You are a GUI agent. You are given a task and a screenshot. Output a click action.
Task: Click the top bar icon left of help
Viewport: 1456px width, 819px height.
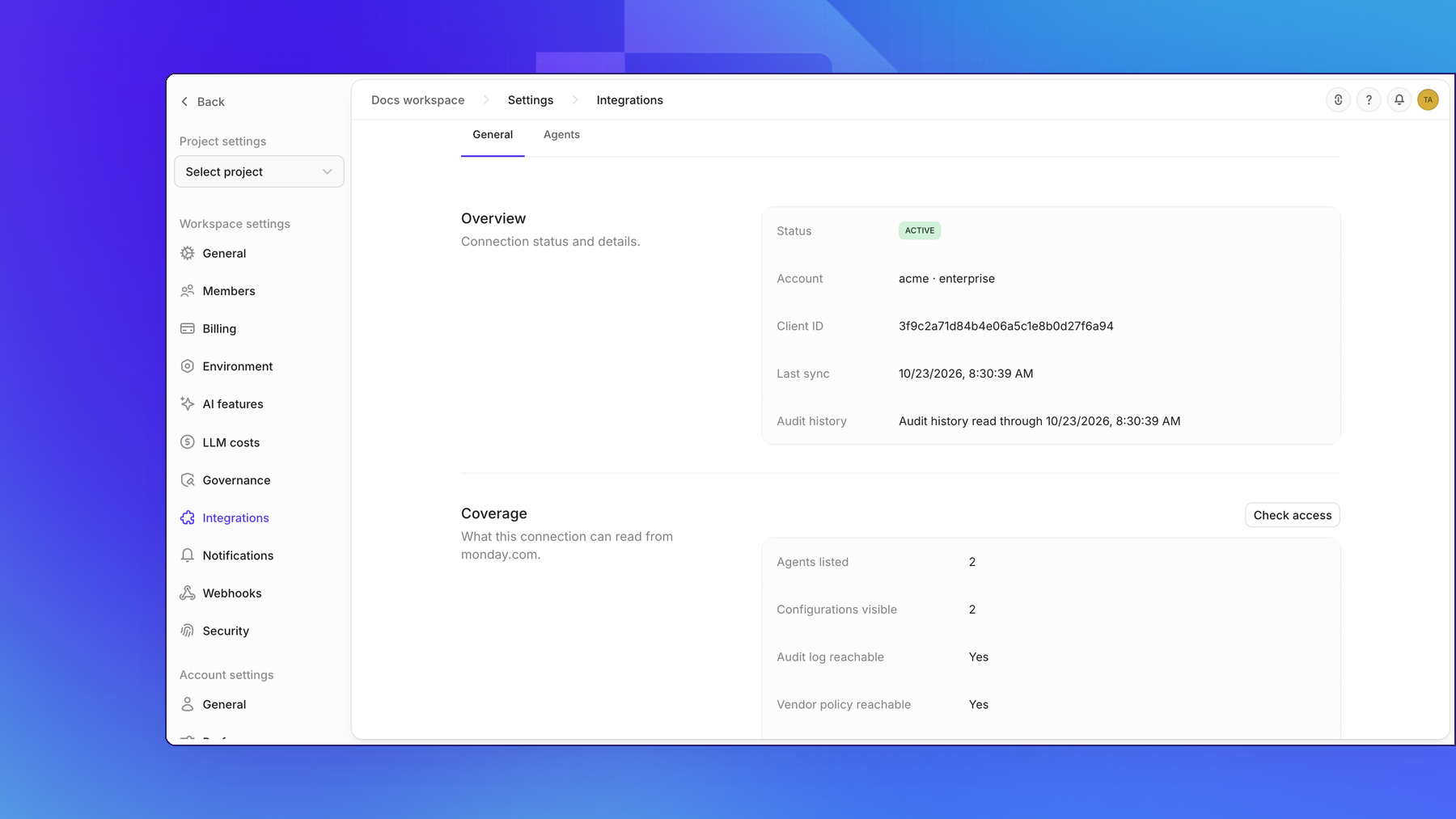coord(1339,100)
